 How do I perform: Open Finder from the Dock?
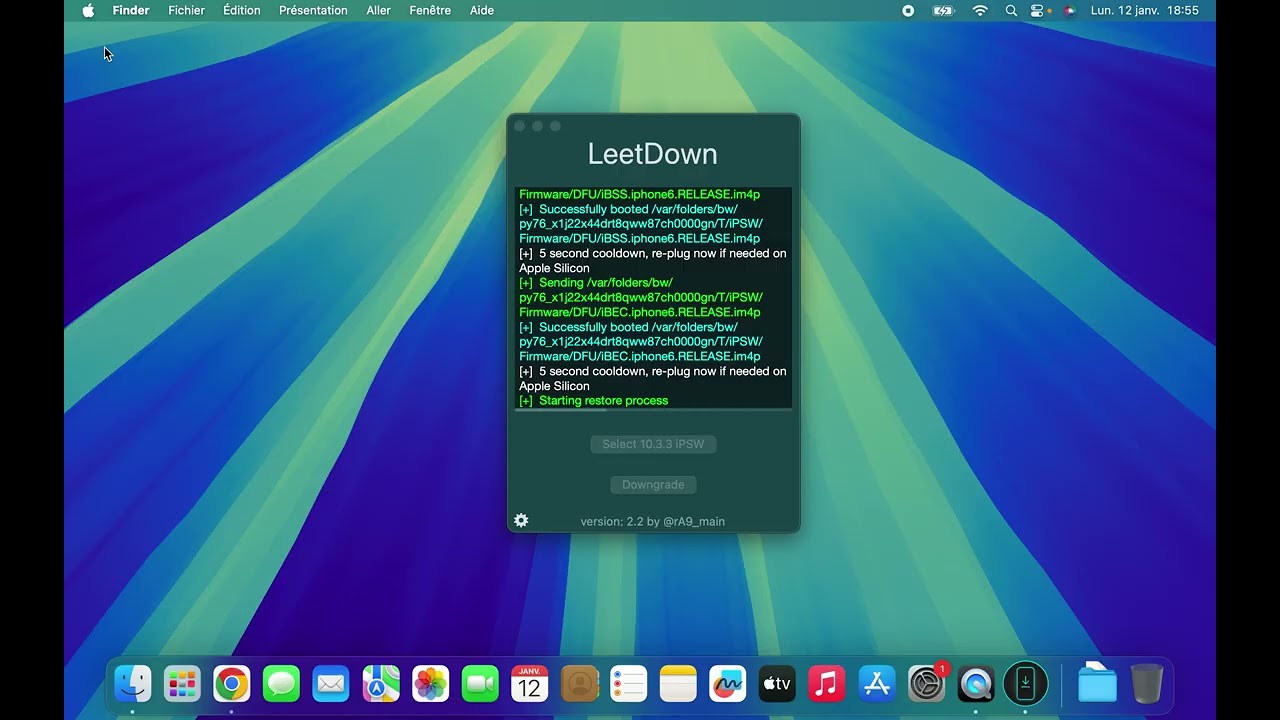132,684
